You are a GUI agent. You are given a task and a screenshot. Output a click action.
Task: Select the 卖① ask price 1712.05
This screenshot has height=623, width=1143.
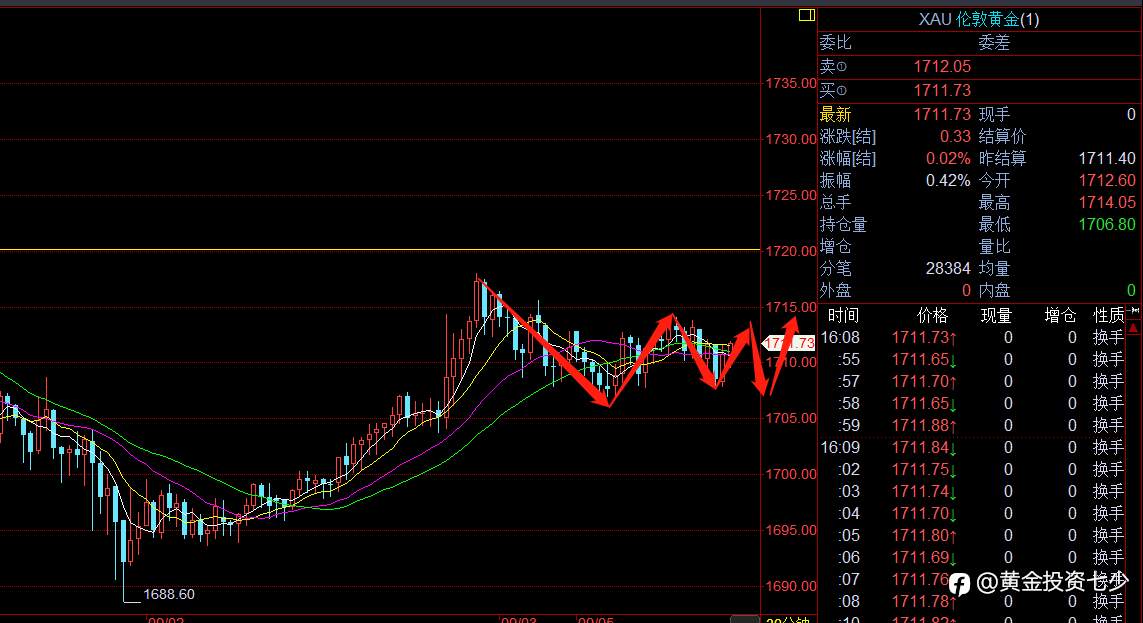pos(942,66)
